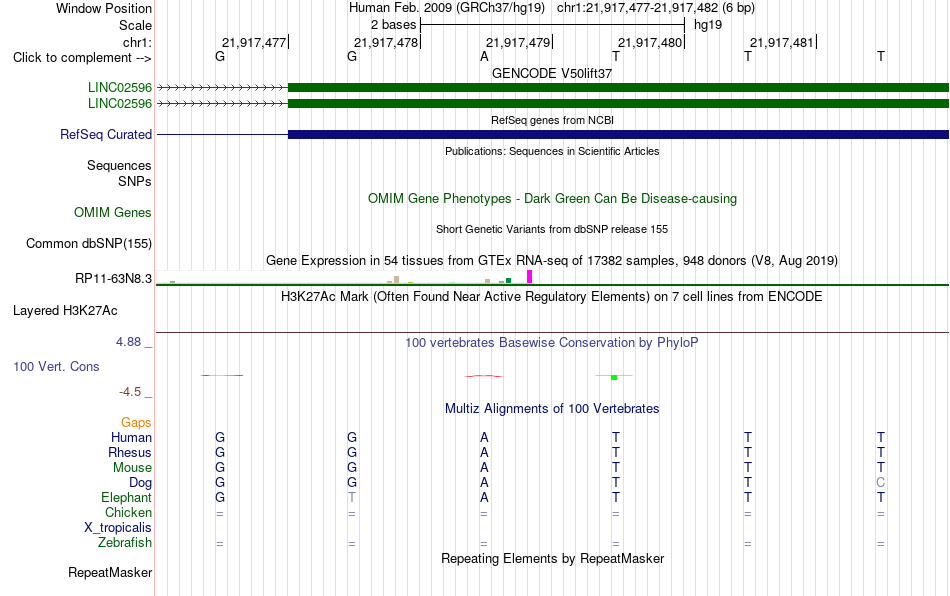Click the 21,917,479 ruler coordinate
The height and width of the screenshot is (596, 950).
518,42
